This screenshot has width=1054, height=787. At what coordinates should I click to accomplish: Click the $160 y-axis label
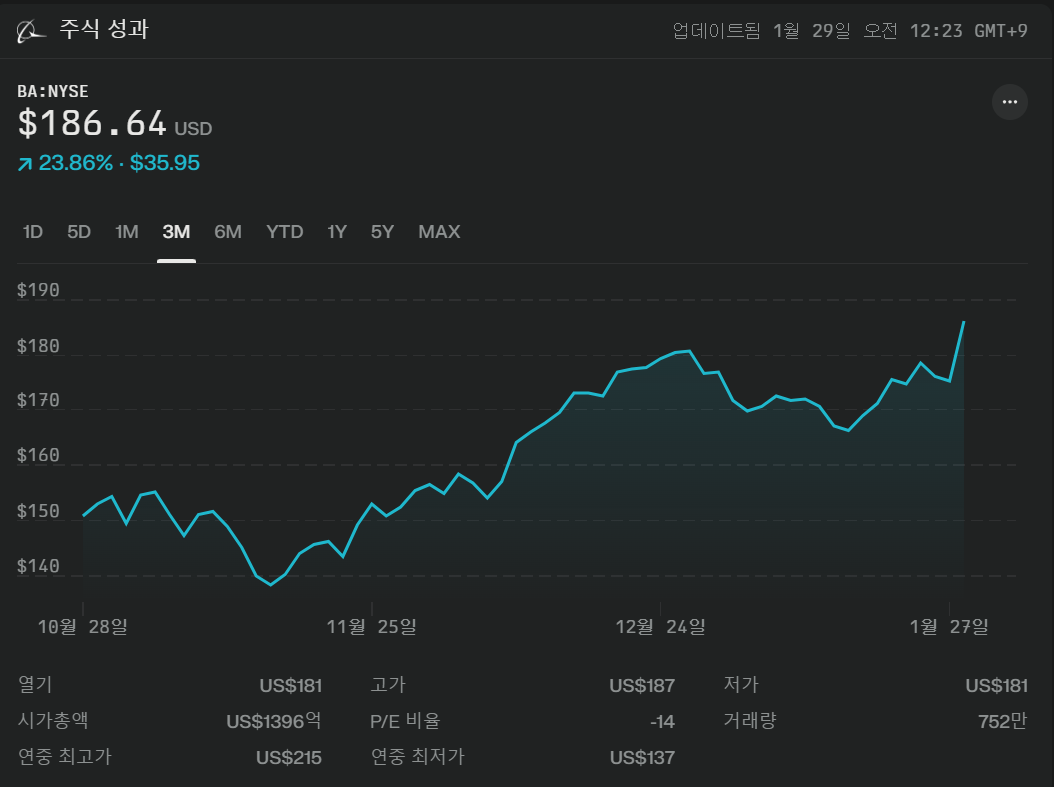38,456
